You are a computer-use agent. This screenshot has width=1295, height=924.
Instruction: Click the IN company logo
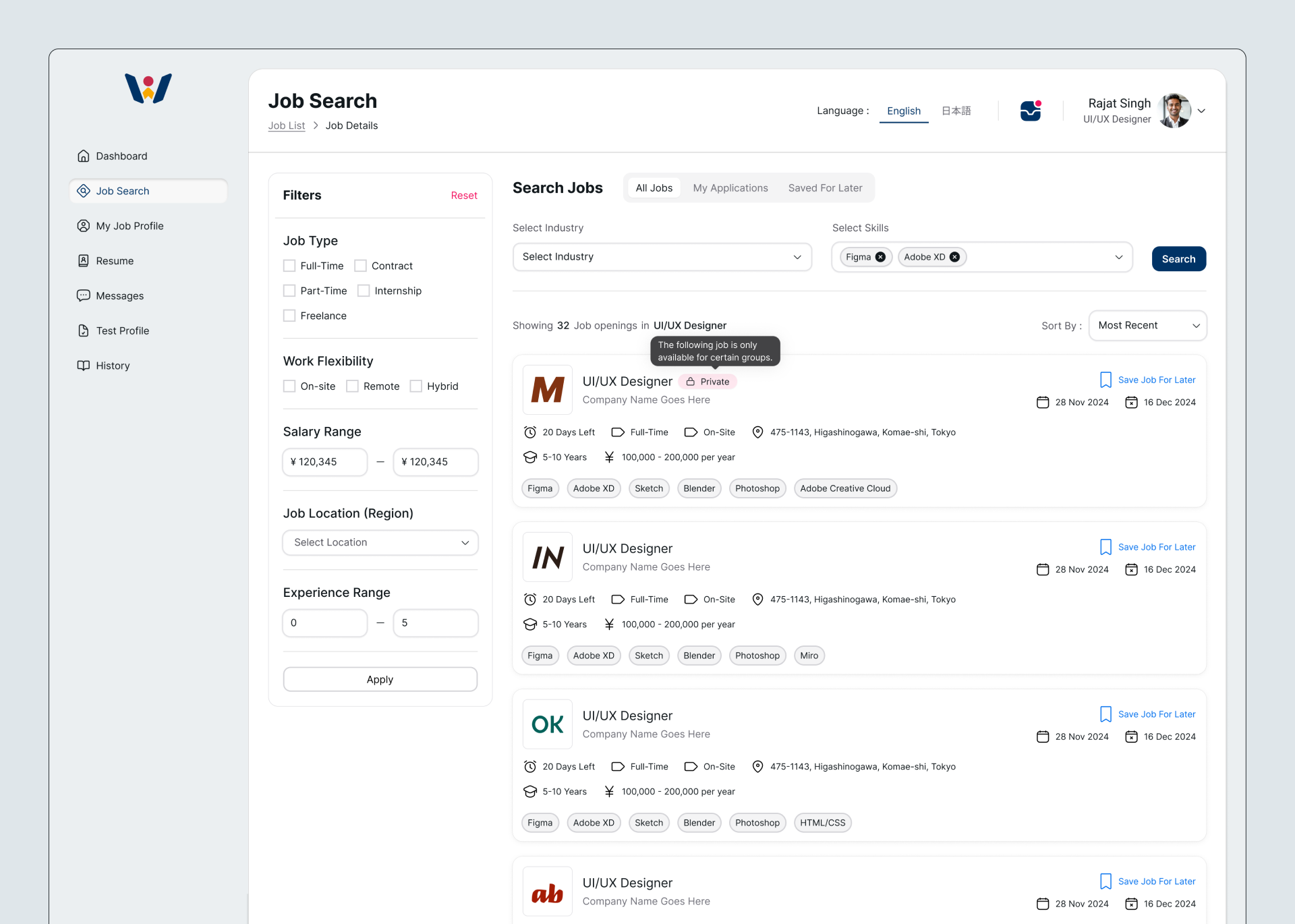548,557
